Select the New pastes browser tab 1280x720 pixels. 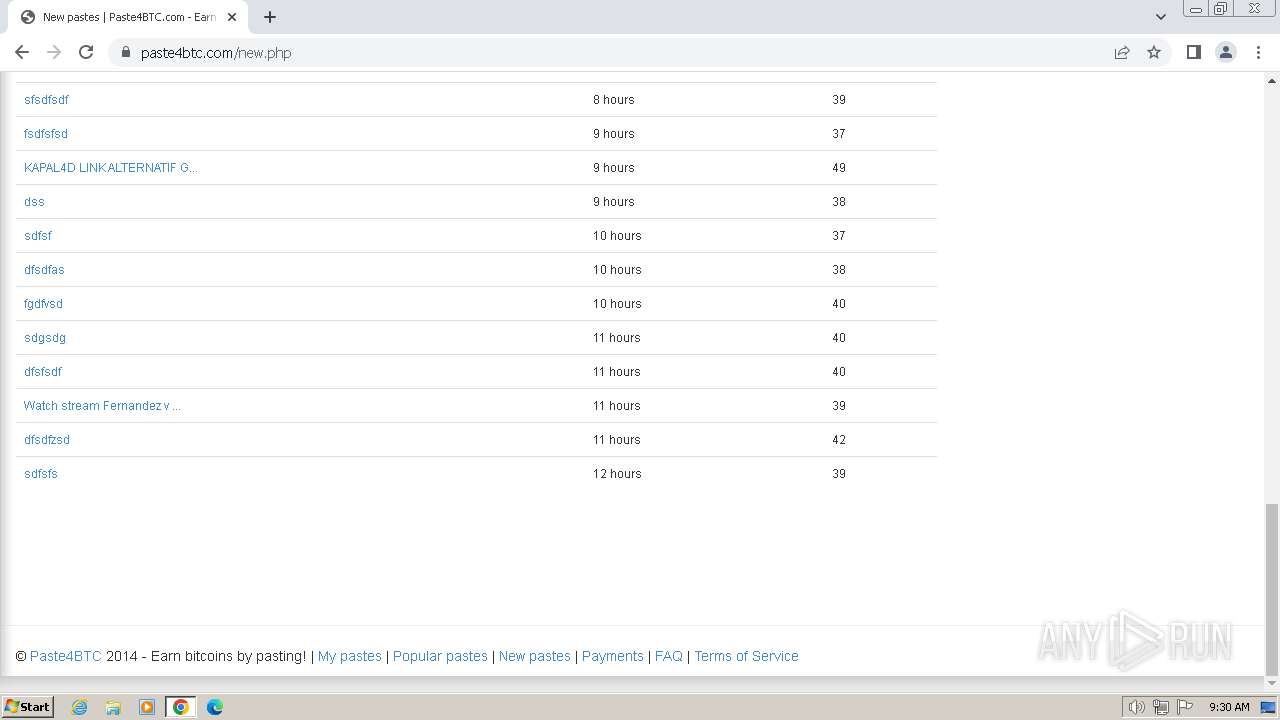coord(128,17)
